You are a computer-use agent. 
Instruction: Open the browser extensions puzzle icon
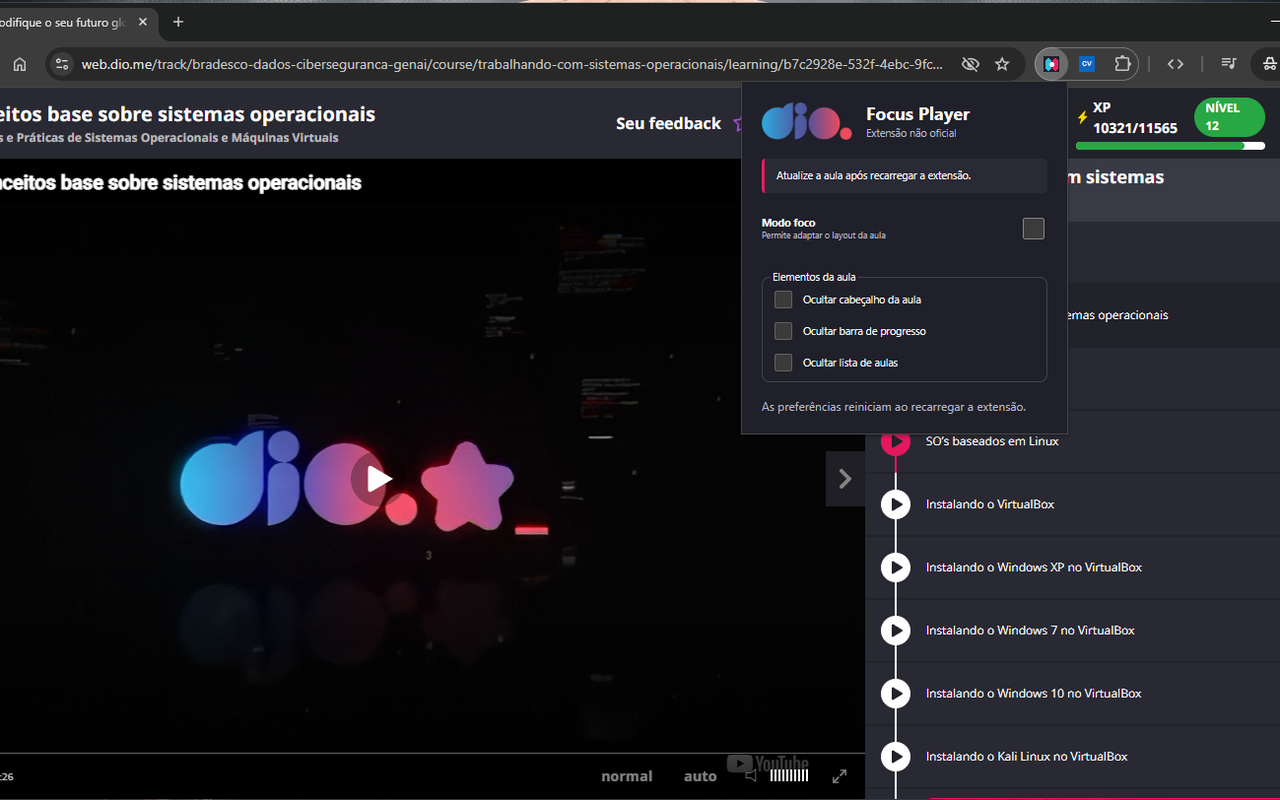tap(1122, 64)
